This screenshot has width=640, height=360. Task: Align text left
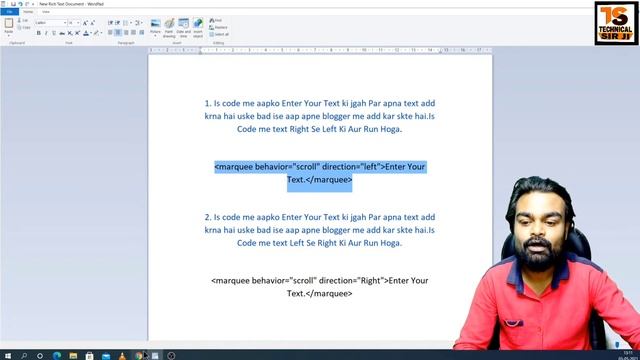110,32
